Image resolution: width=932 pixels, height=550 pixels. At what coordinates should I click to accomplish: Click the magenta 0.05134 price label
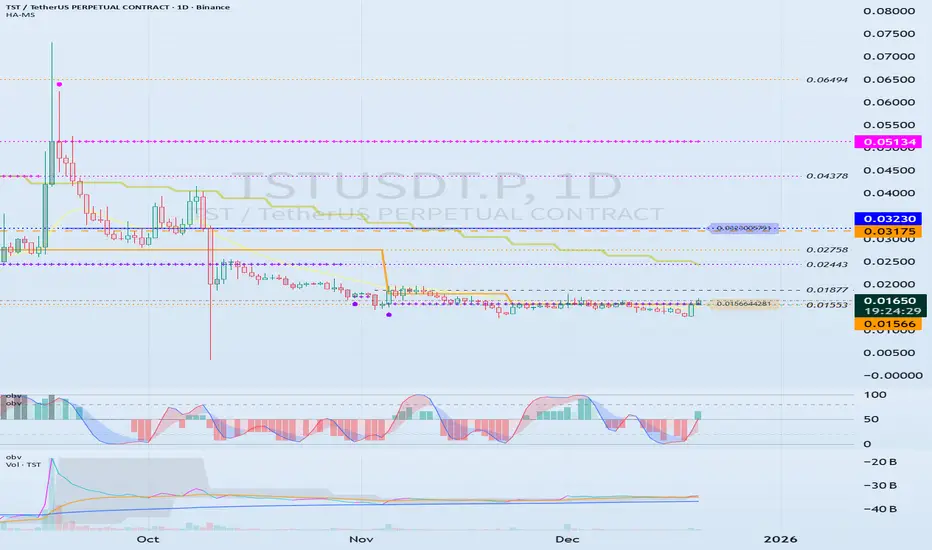[888, 142]
